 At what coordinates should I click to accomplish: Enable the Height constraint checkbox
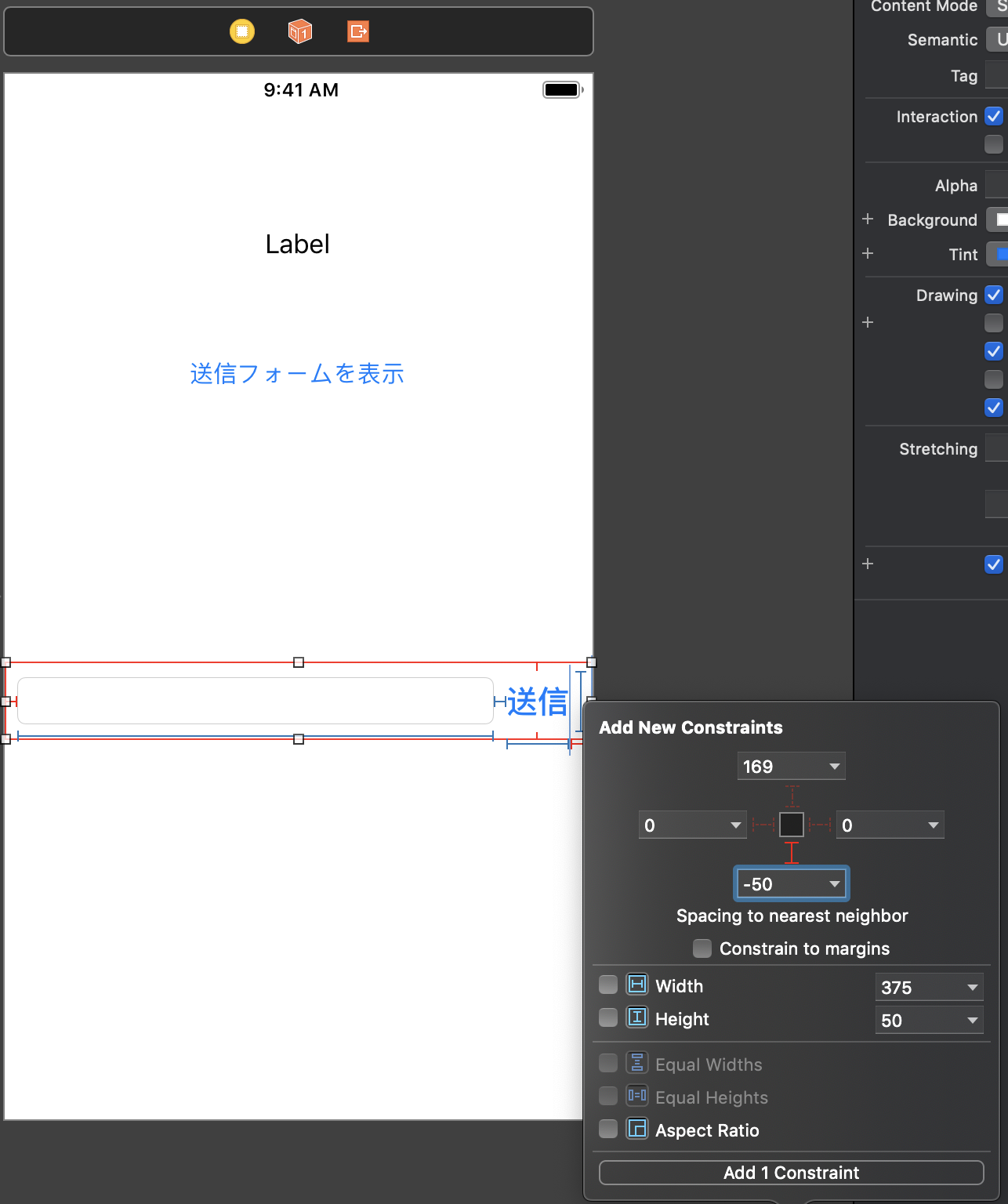click(607, 1017)
